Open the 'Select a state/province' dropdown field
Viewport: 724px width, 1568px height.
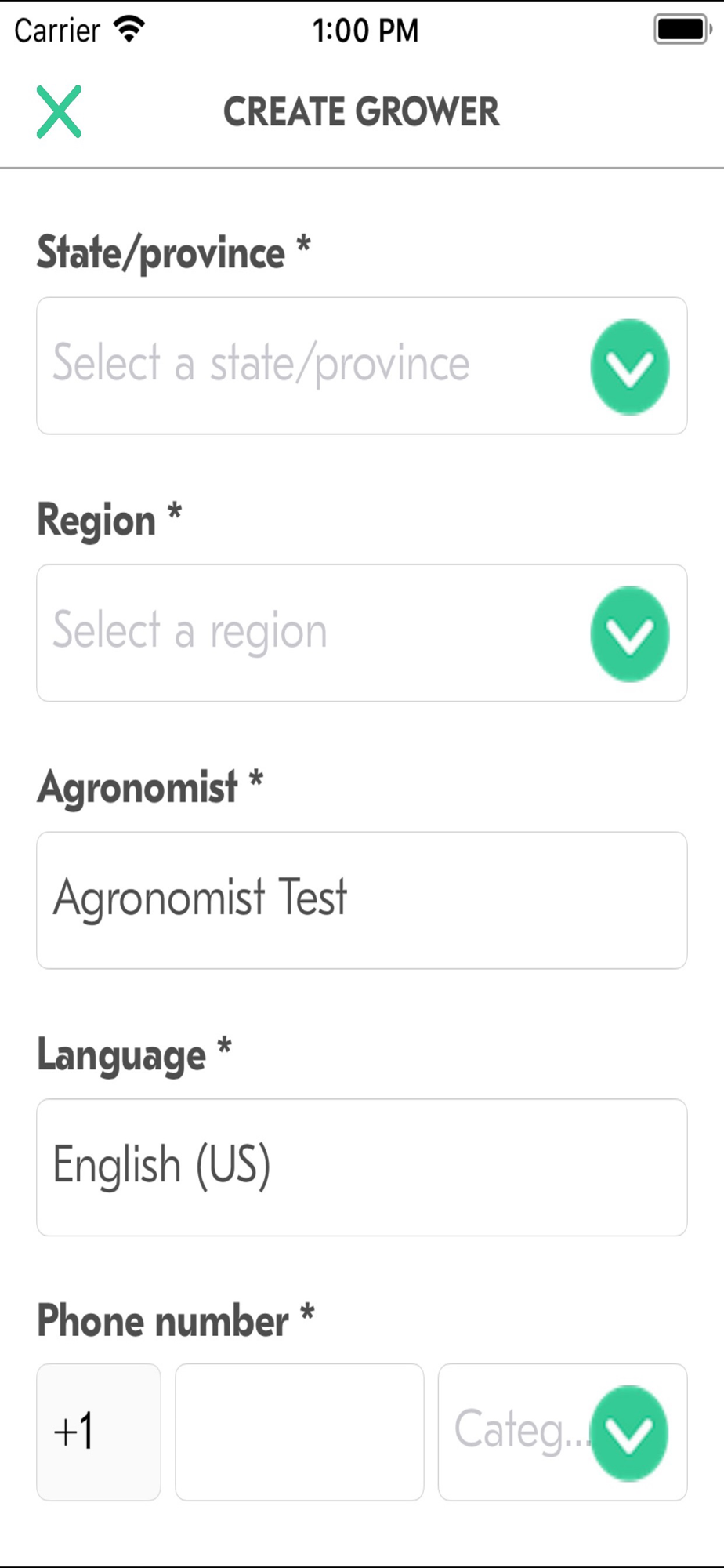313,365
